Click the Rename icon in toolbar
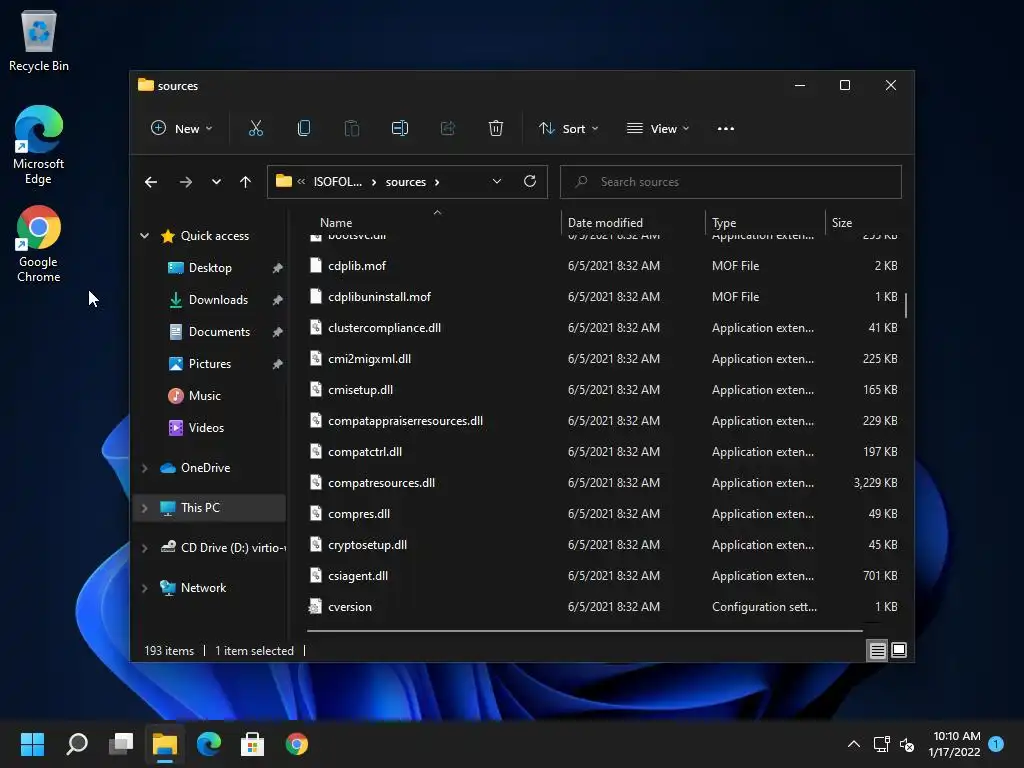 pos(400,129)
